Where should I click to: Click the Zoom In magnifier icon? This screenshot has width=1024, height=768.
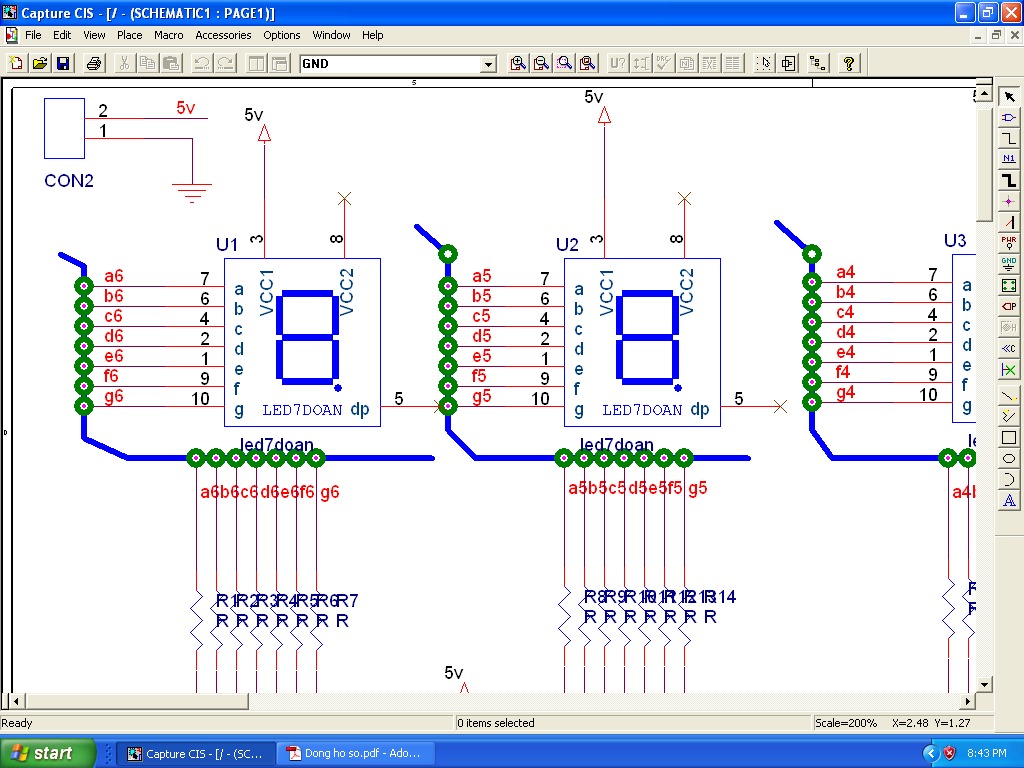point(518,64)
